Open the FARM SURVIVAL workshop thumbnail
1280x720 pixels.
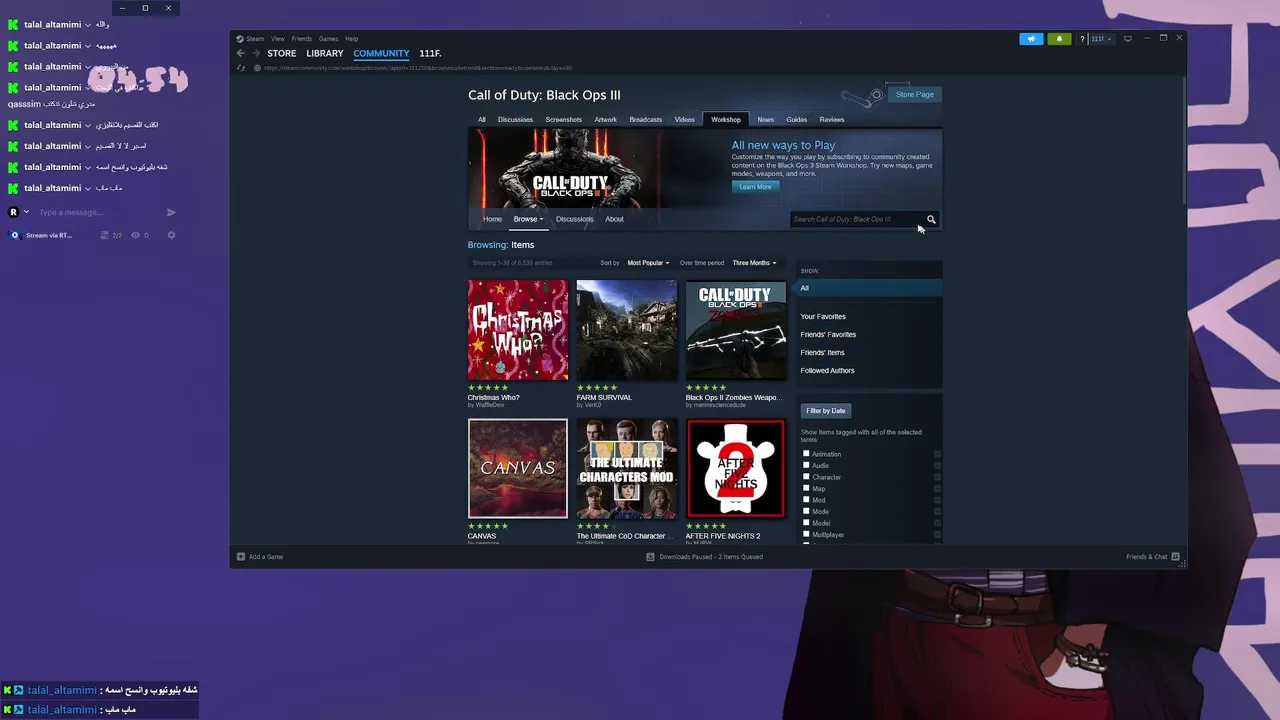click(x=627, y=330)
